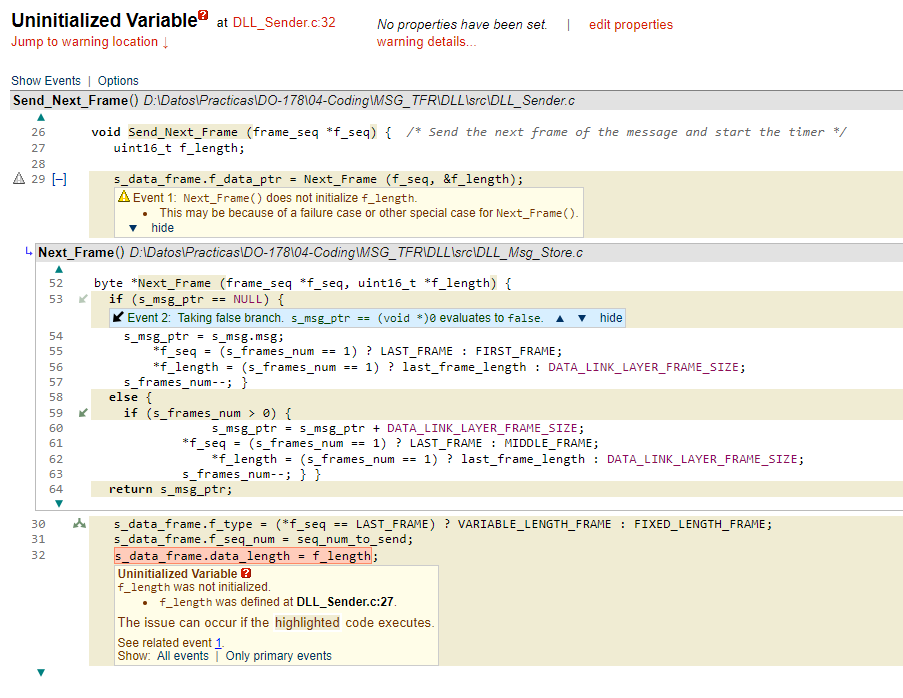This screenshot has width=903, height=698.
Task: Show Only primary events
Action: (278, 656)
